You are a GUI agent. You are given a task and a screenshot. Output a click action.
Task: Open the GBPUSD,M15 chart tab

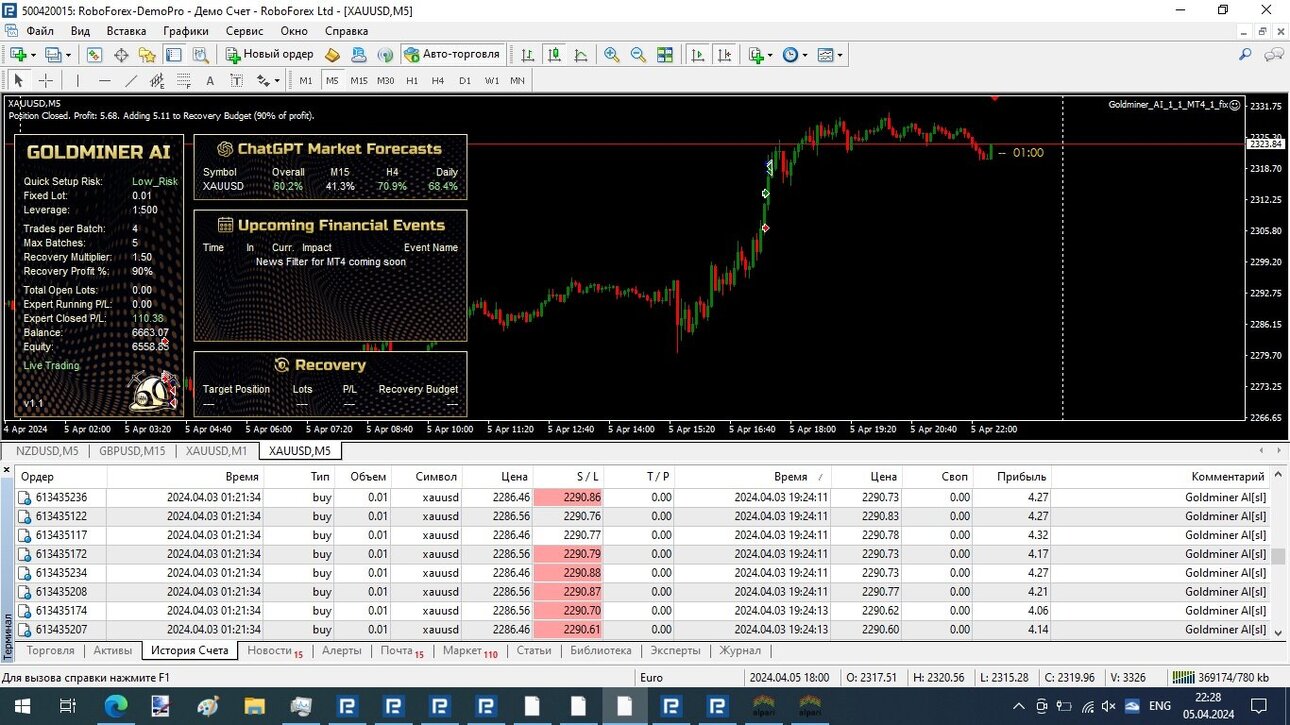tap(132, 451)
